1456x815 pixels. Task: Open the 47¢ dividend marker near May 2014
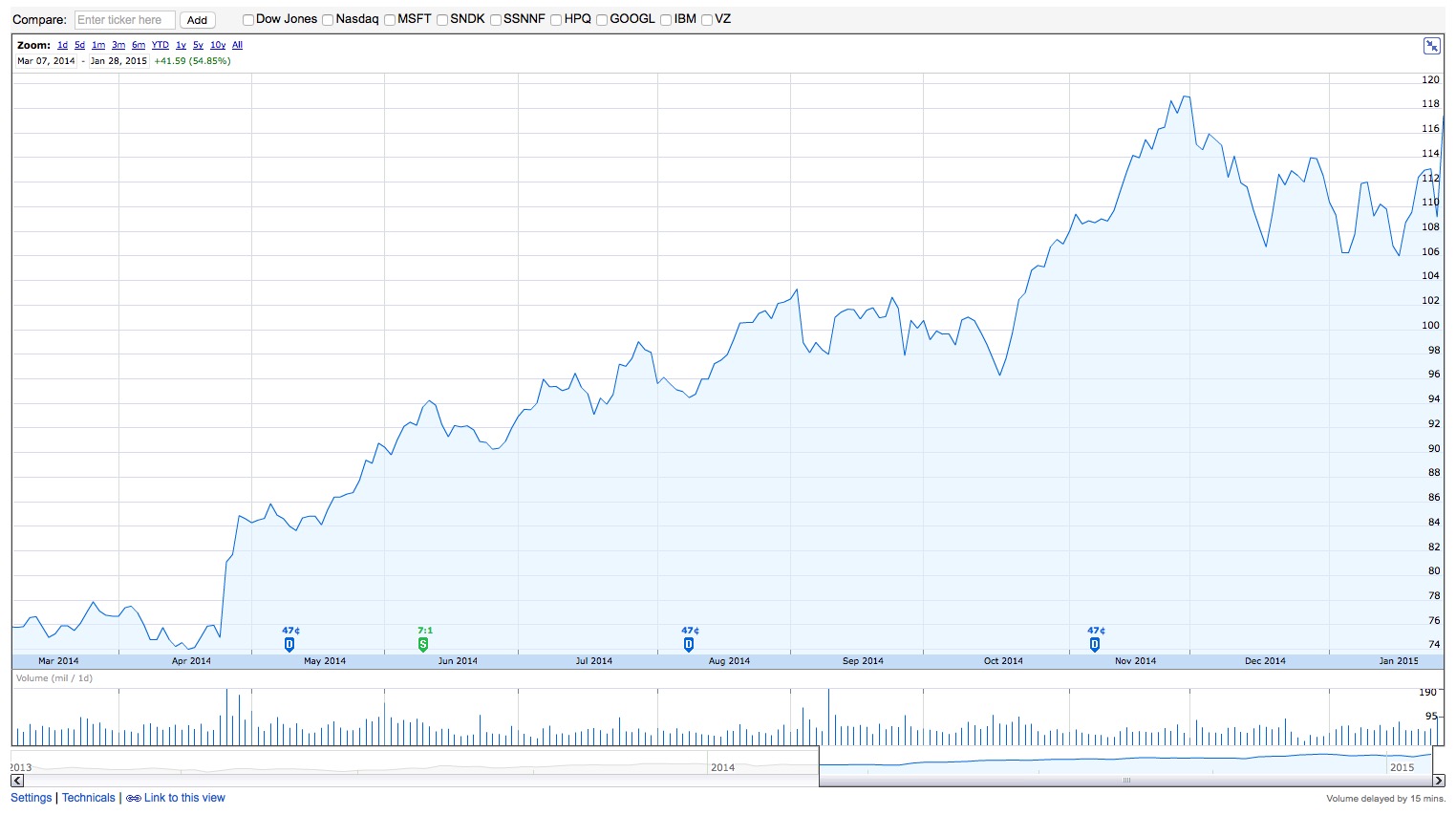(289, 645)
